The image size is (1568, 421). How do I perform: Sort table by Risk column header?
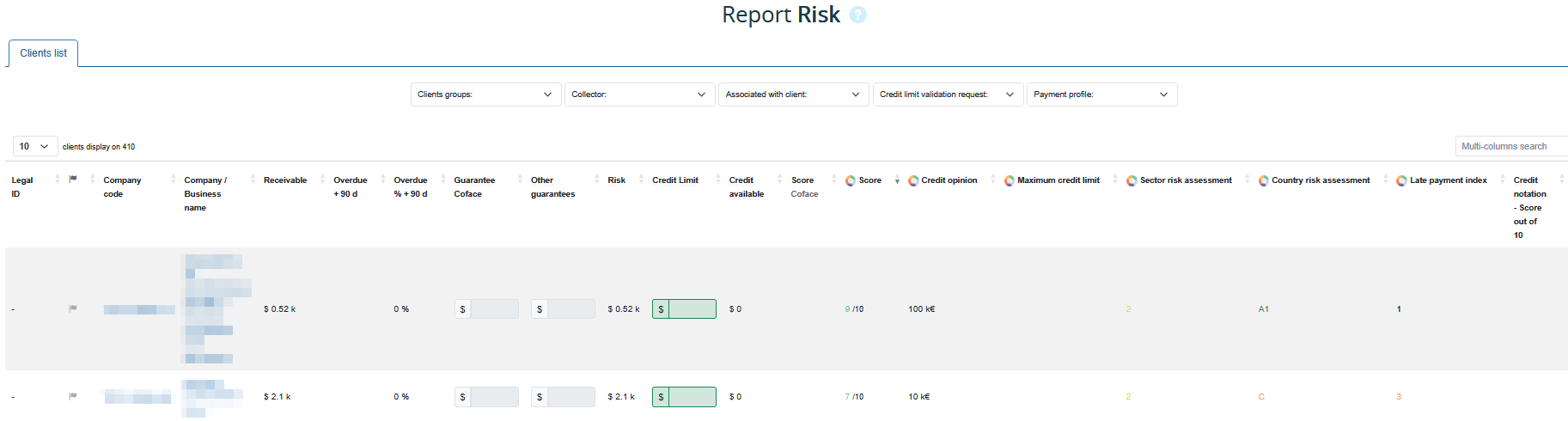tap(616, 180)
